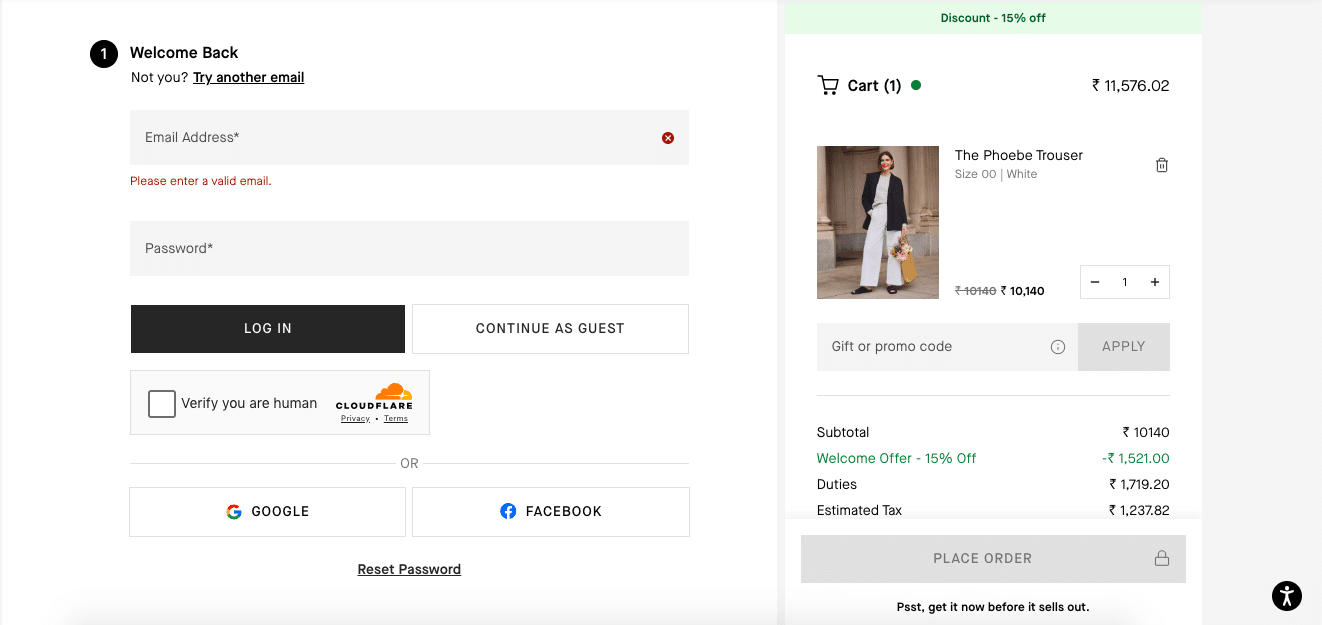Clear the email field error icon

(x=668, y=138)
